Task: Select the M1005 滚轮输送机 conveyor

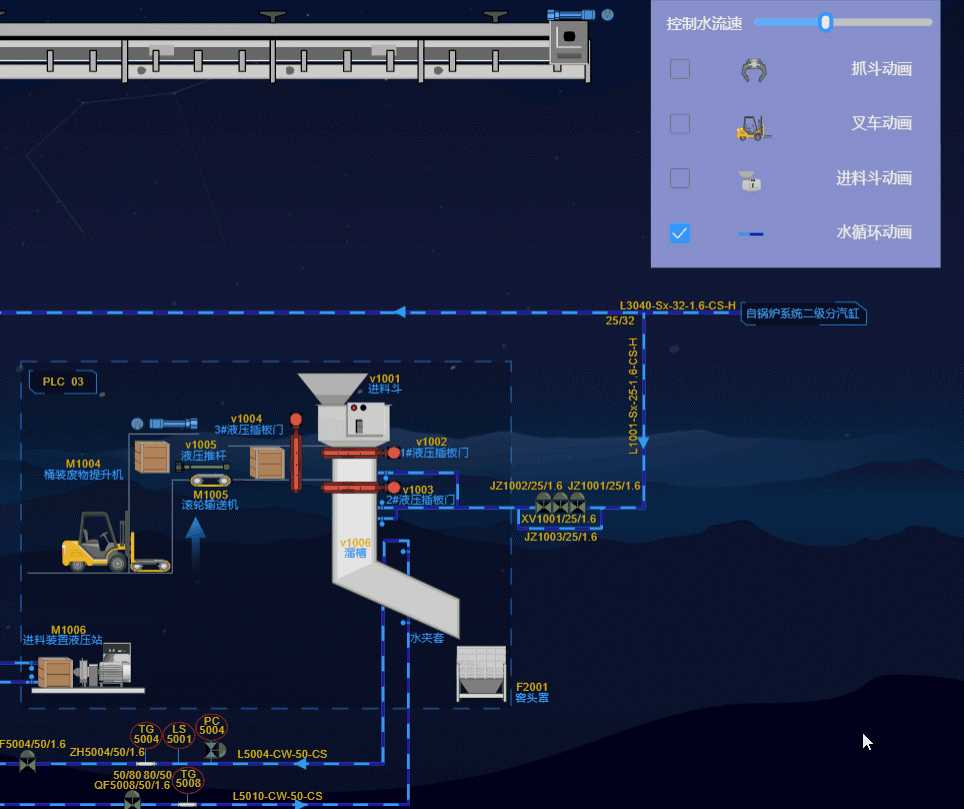Action: tap(211, 481)
